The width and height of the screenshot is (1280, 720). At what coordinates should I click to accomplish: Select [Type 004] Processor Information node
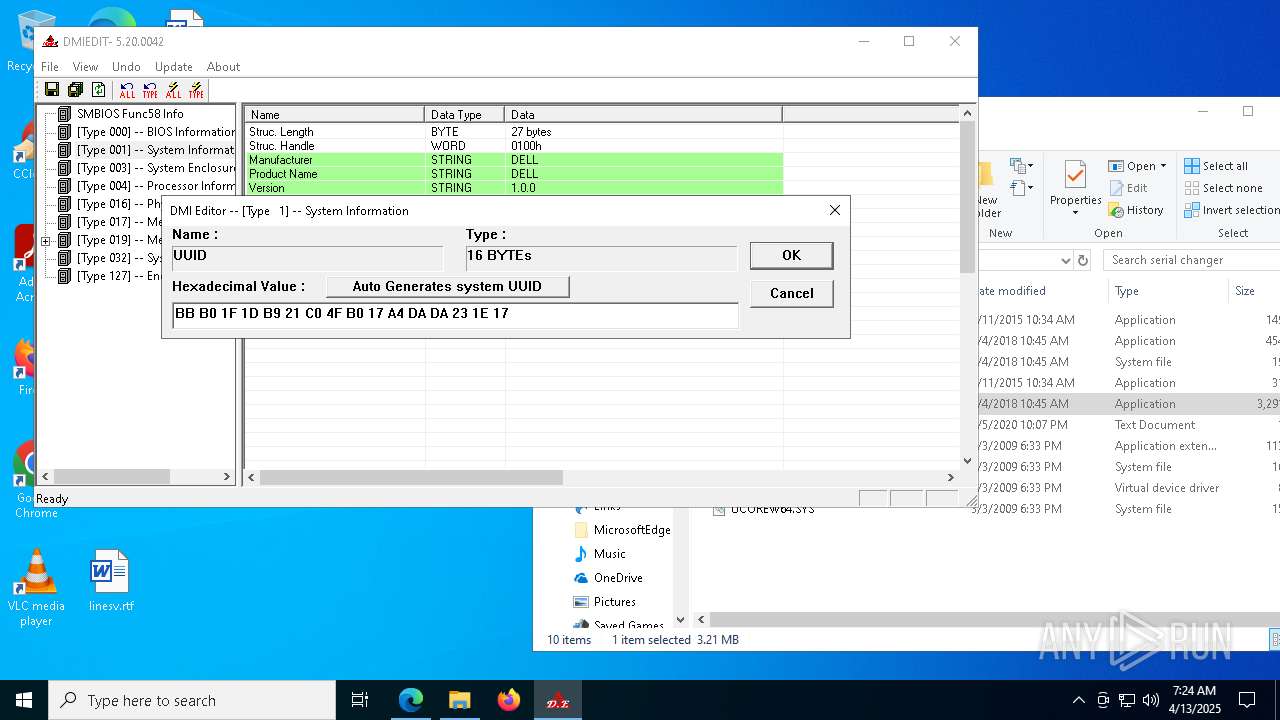[156, 186]
